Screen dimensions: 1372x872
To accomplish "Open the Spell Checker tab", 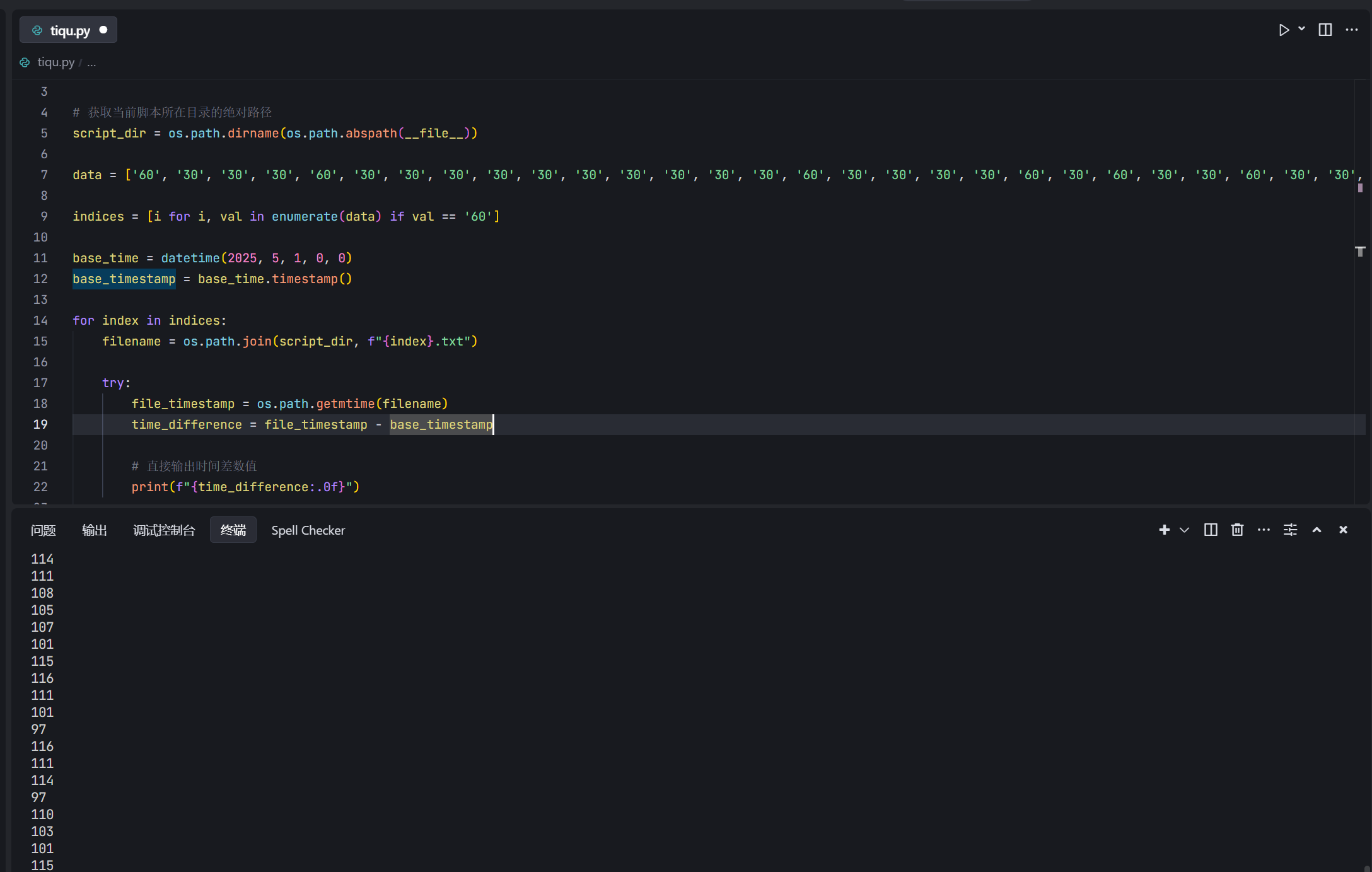I will (308, 530).
